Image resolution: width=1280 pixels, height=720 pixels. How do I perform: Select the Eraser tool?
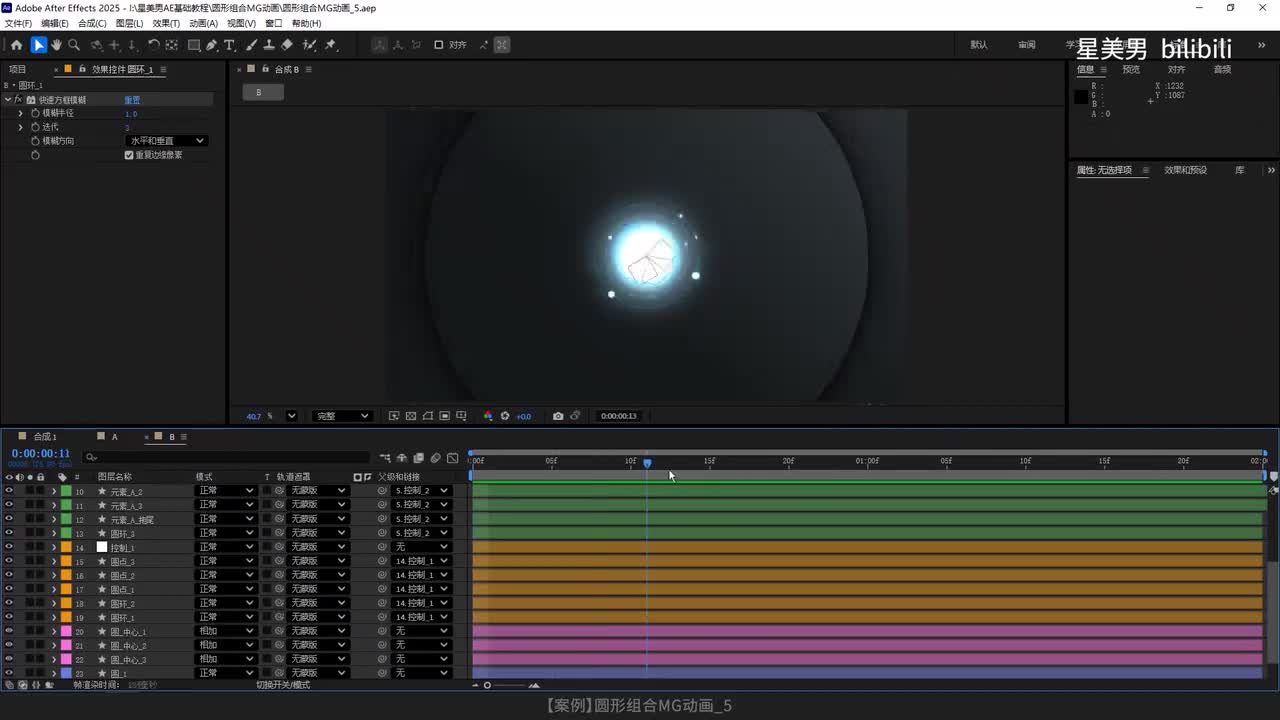coord(287,45)
